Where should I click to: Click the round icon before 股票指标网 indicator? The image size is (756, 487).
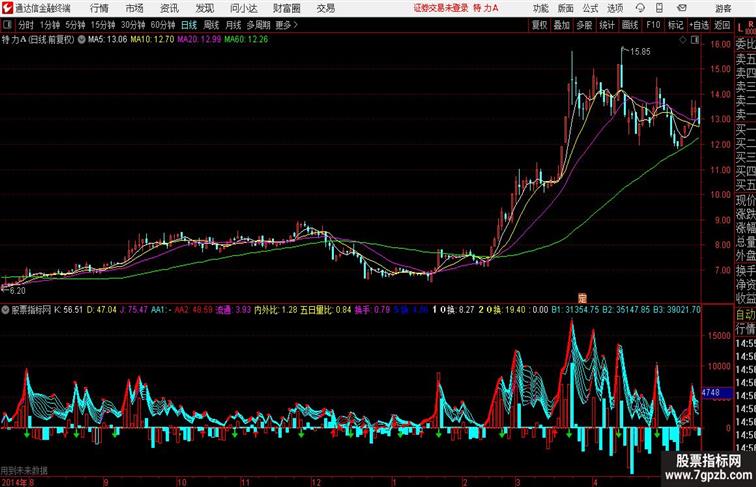[x=6, y=310]
